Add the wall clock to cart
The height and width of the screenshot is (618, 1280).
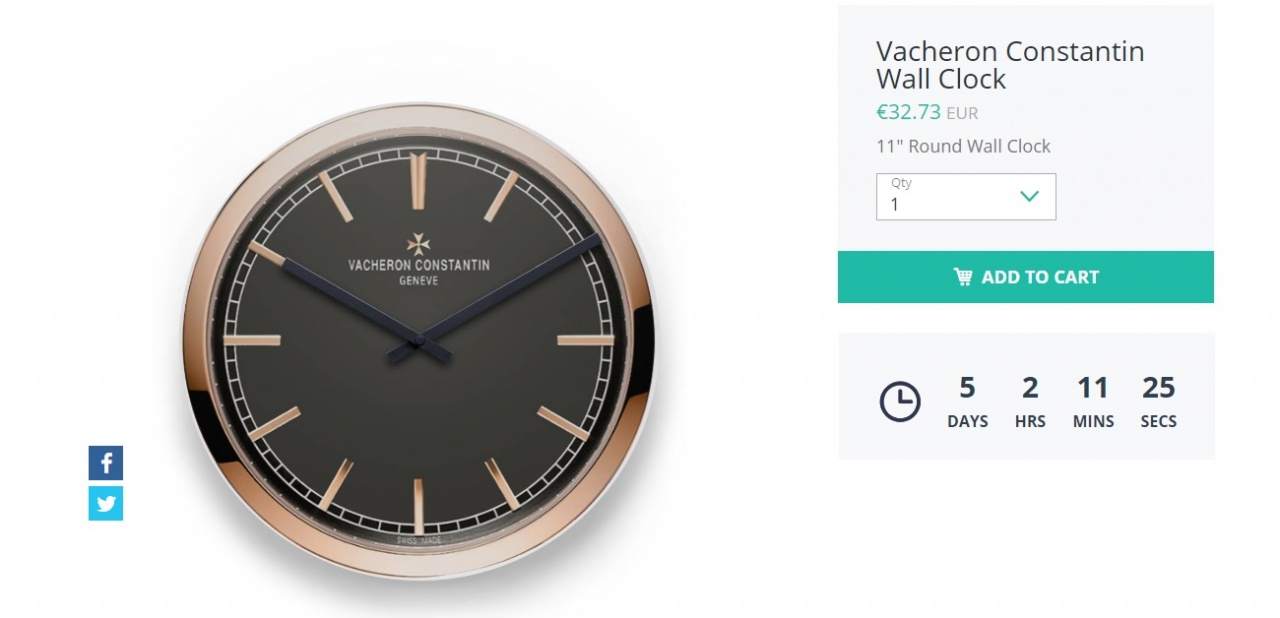1026,277
